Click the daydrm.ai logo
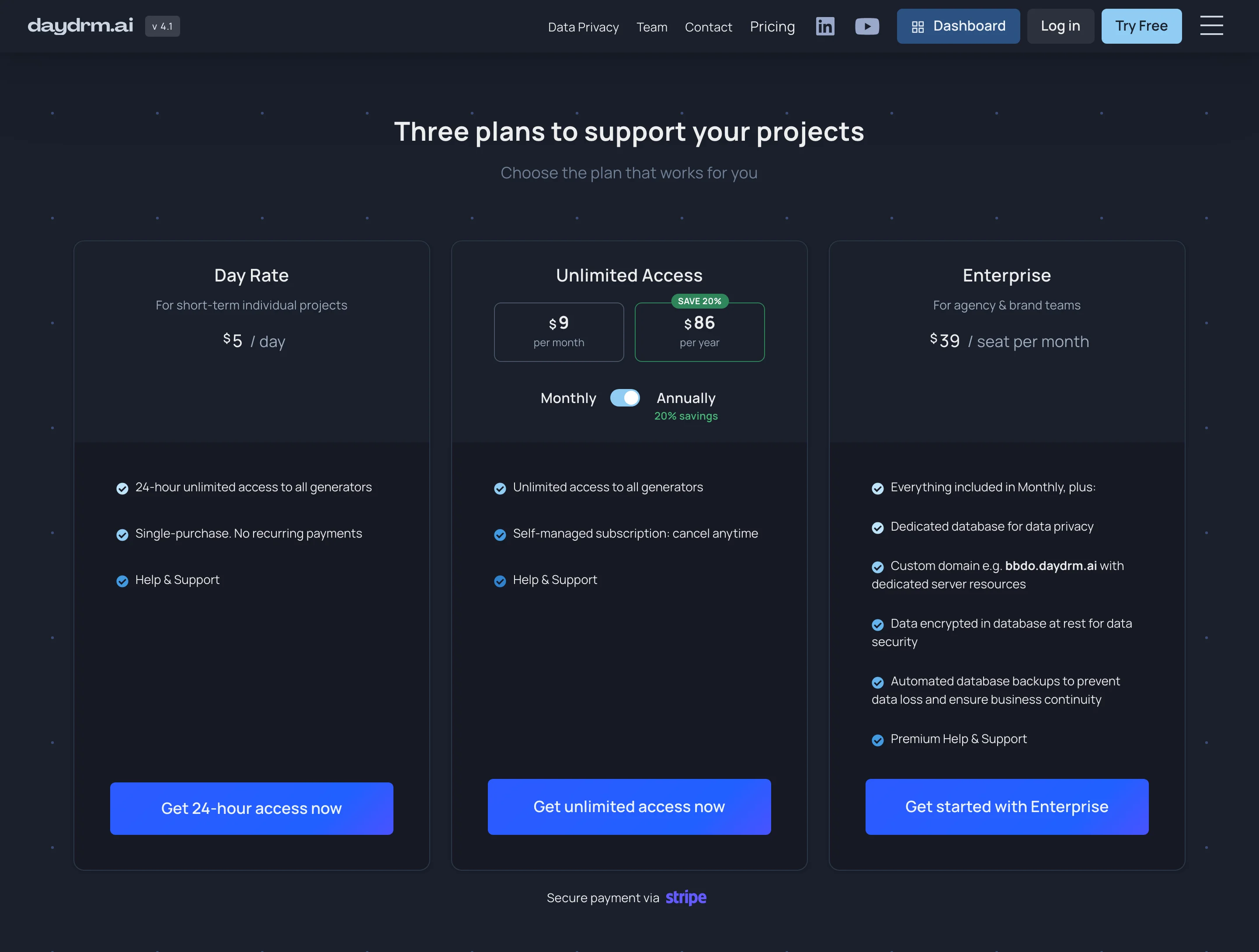Screen dimensions: 1259x952 [80, 26]
